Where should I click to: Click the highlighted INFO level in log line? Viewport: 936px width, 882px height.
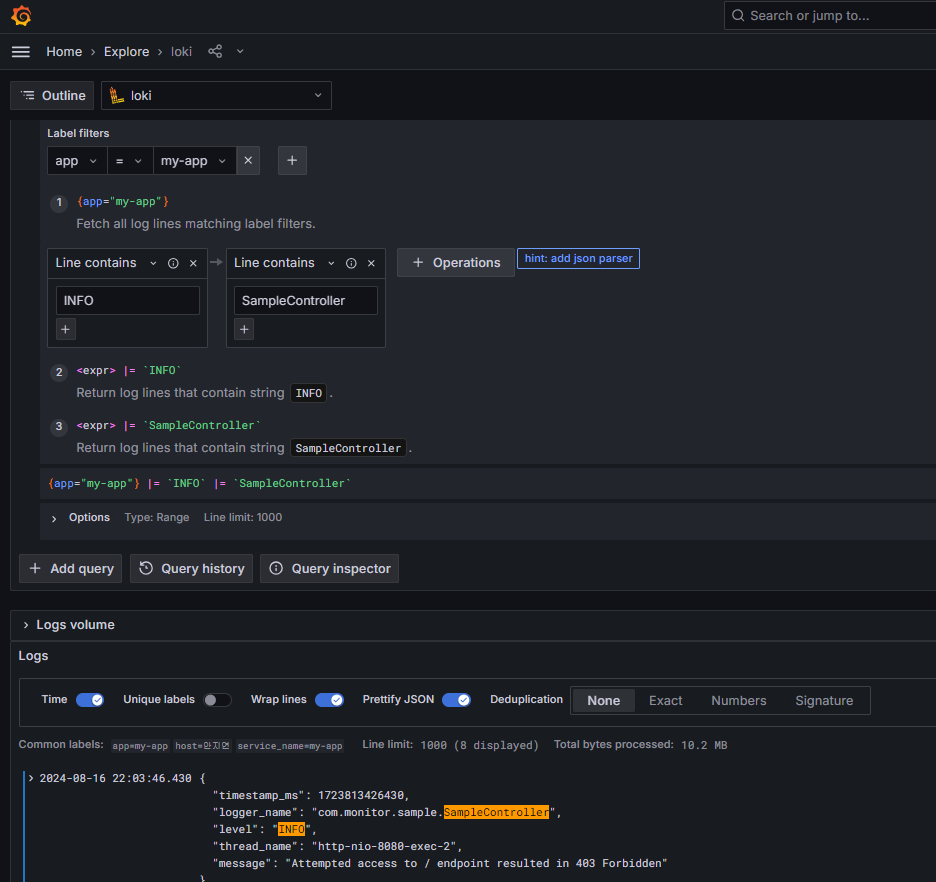[291, 829]
